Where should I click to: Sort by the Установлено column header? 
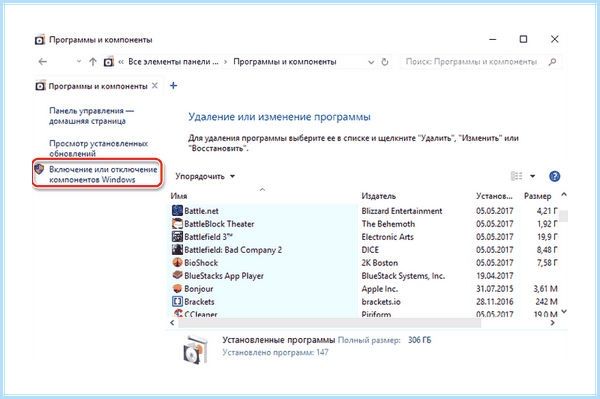[x=494, y=196]
